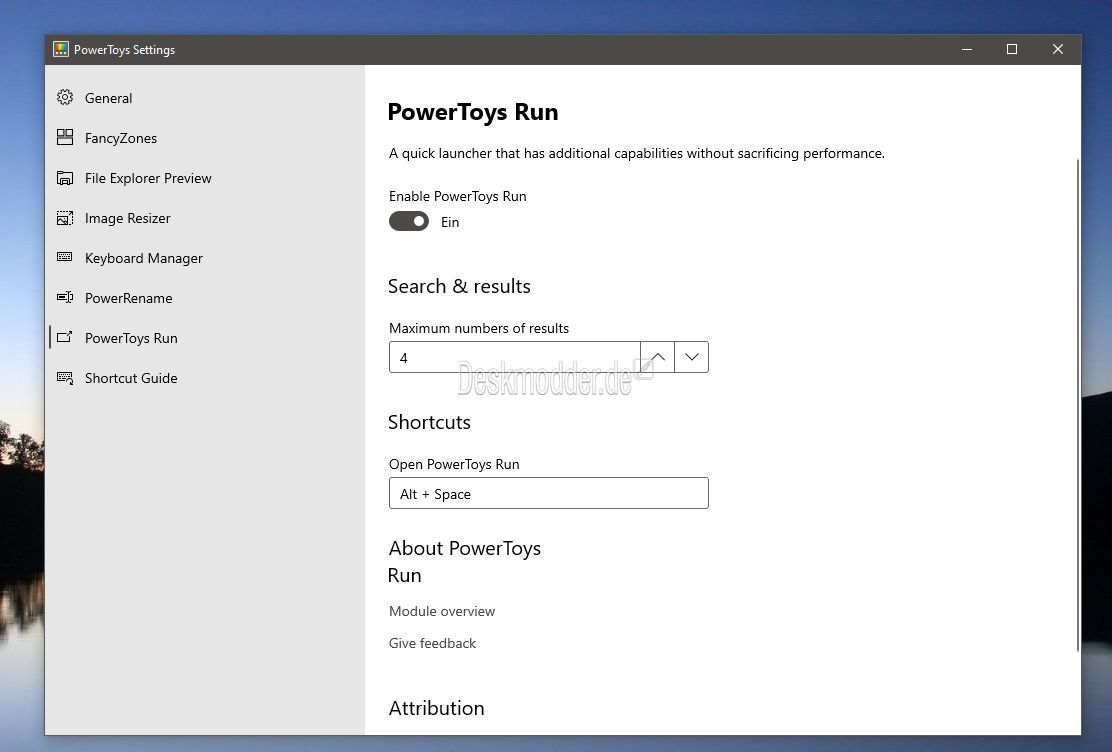Click the 'Attribution' heading

click(x=436, y=708)
